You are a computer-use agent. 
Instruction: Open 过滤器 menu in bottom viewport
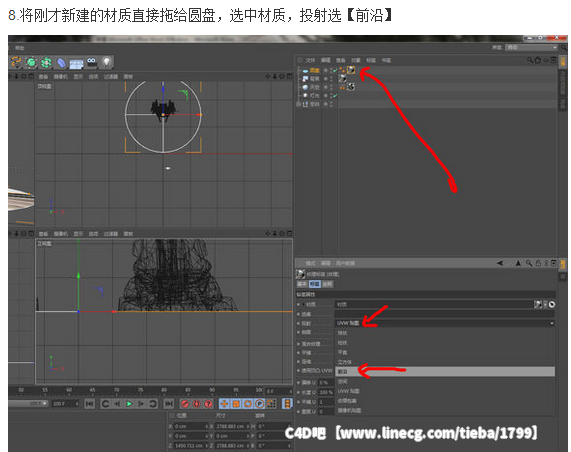click(x=111, y=233)
